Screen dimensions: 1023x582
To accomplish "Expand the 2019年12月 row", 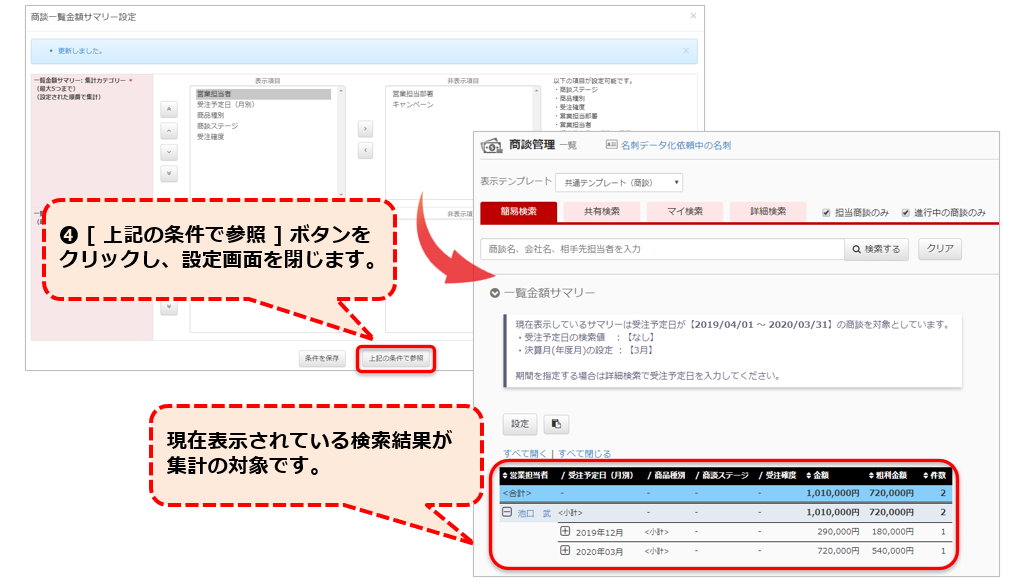I will pyautogui.click(x=565, y=531).
